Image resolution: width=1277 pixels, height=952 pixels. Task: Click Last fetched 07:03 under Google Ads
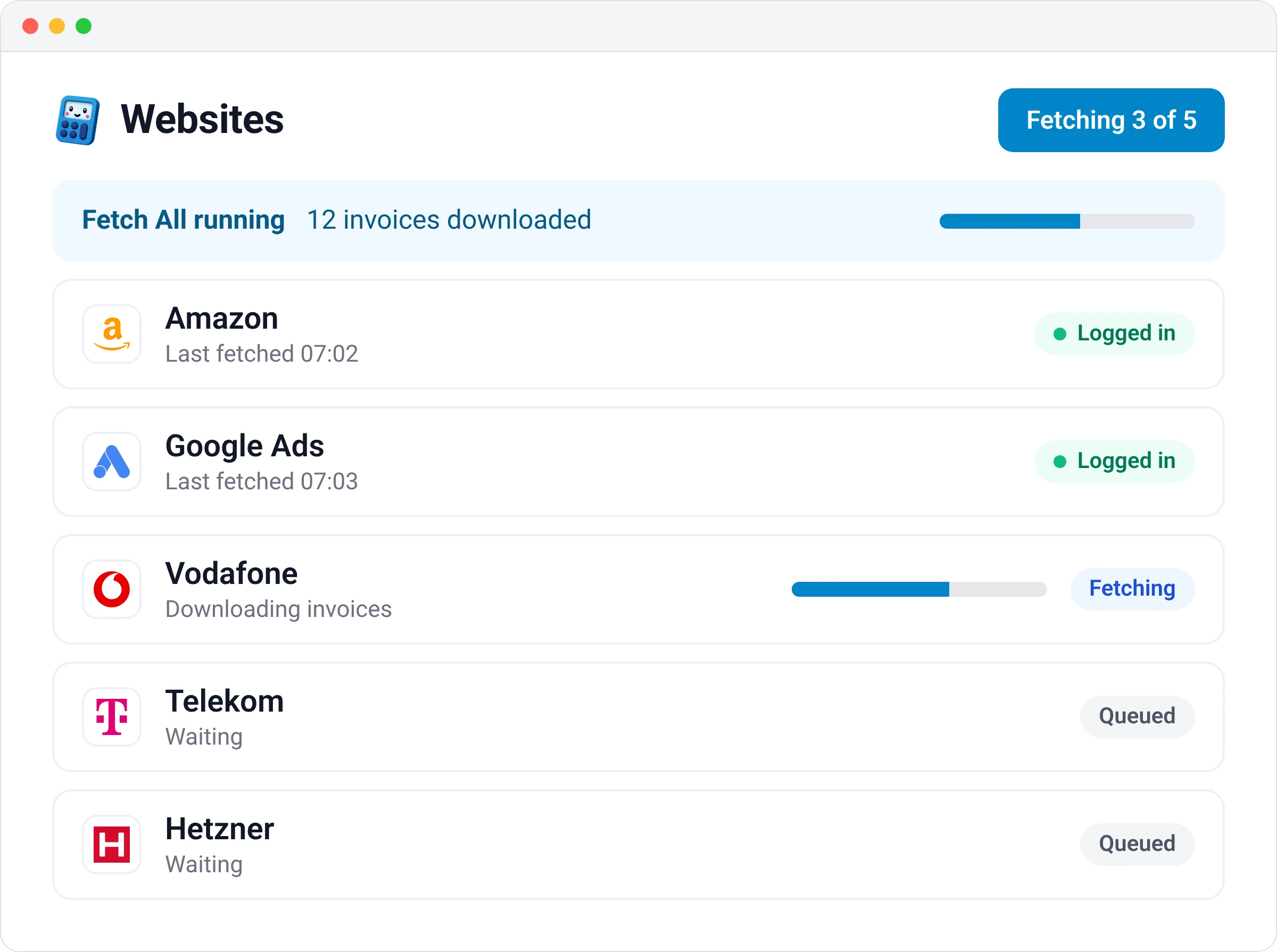(x=262, y=482)
